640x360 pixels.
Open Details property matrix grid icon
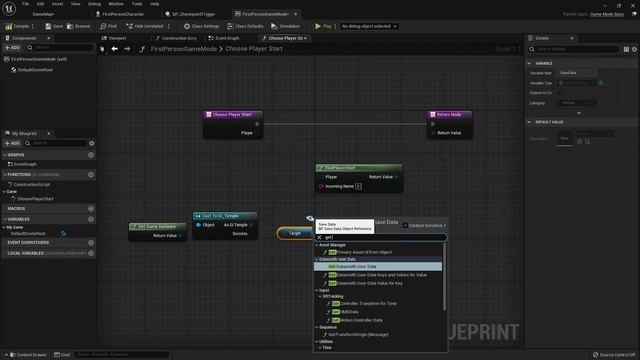point(626,49)
